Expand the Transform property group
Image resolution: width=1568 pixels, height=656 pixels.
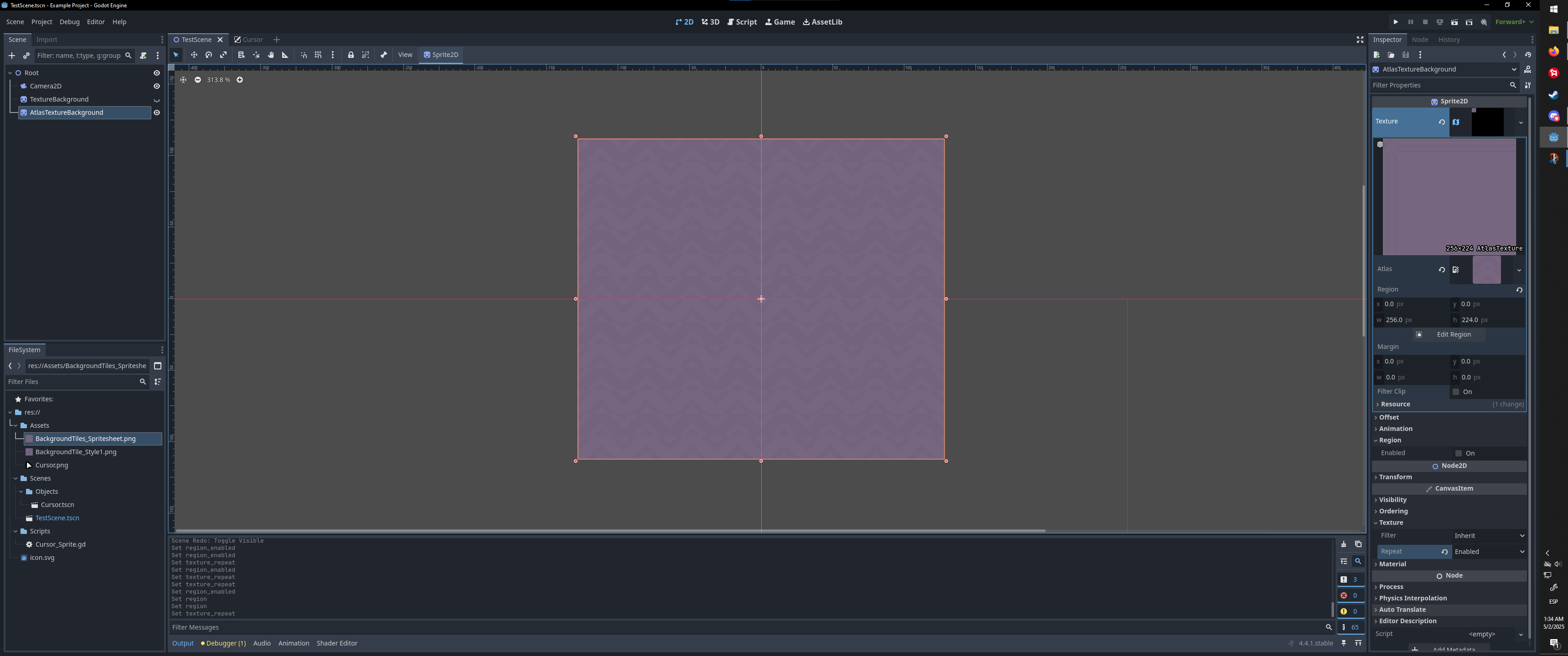1449,477
